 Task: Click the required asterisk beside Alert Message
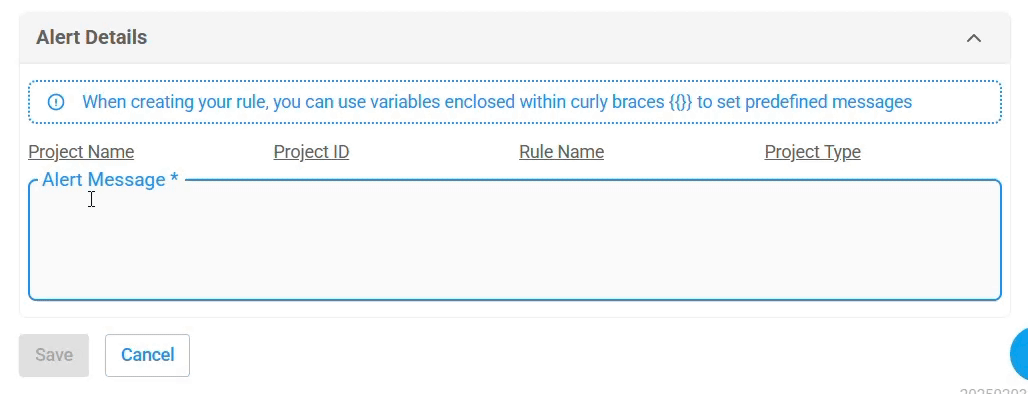click(x=174, y=178)
